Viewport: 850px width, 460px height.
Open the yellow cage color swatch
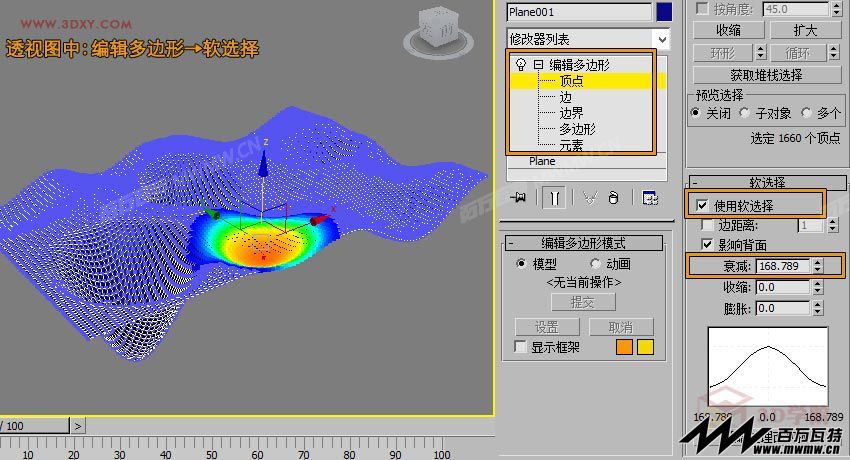645,347
